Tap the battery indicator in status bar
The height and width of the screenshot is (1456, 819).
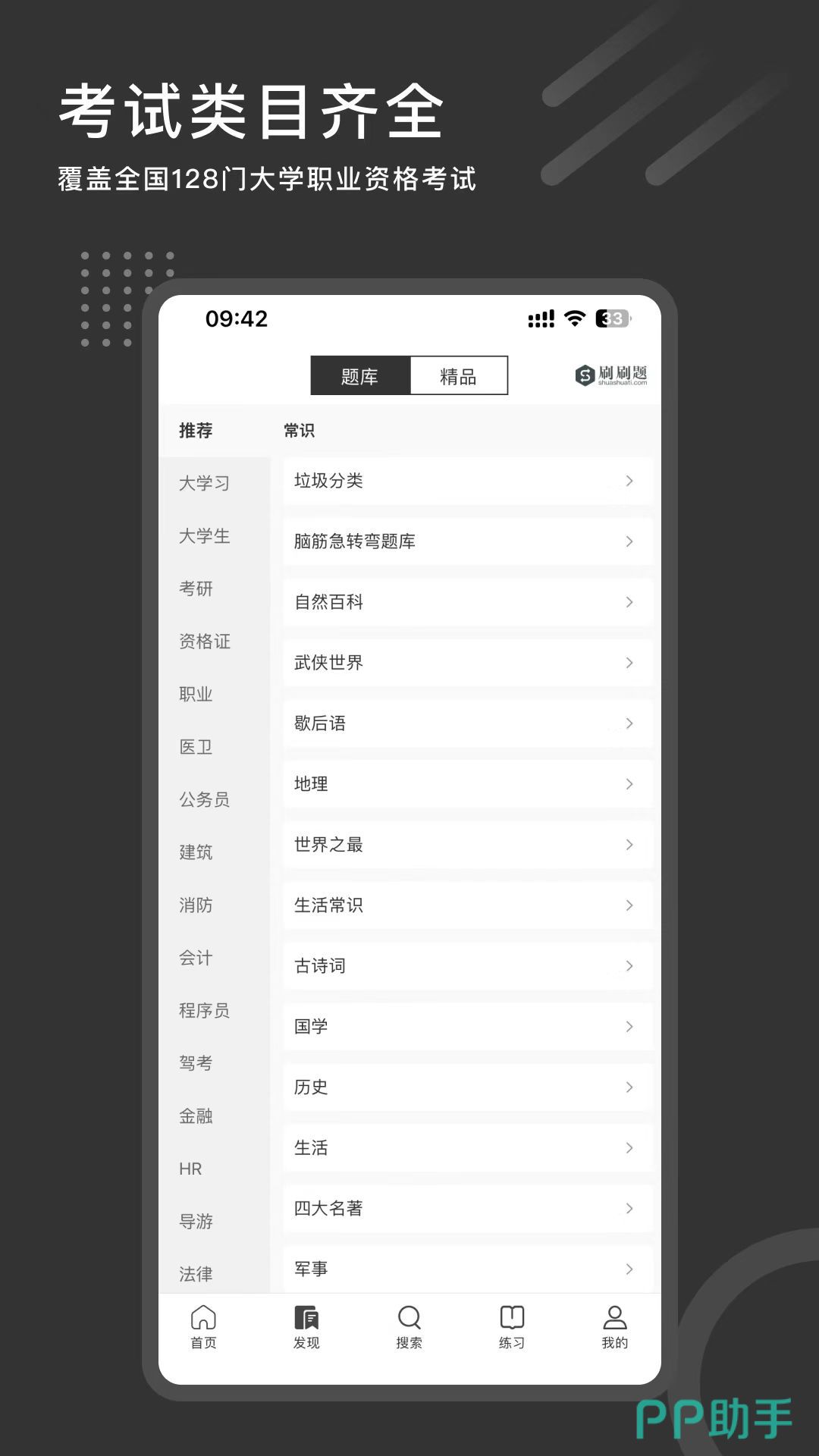[x=613, y=318]
